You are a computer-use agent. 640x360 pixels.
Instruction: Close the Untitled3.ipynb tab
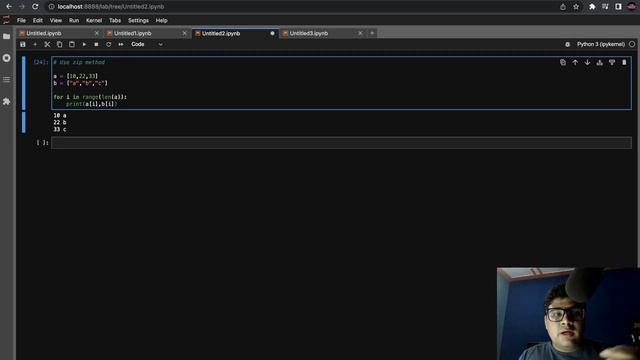tap(360, 33)
